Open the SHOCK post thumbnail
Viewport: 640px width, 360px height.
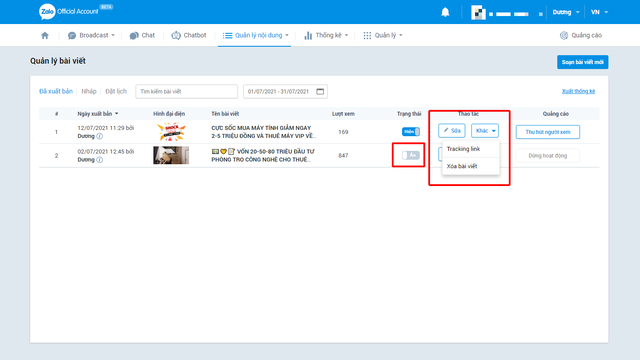171,132
